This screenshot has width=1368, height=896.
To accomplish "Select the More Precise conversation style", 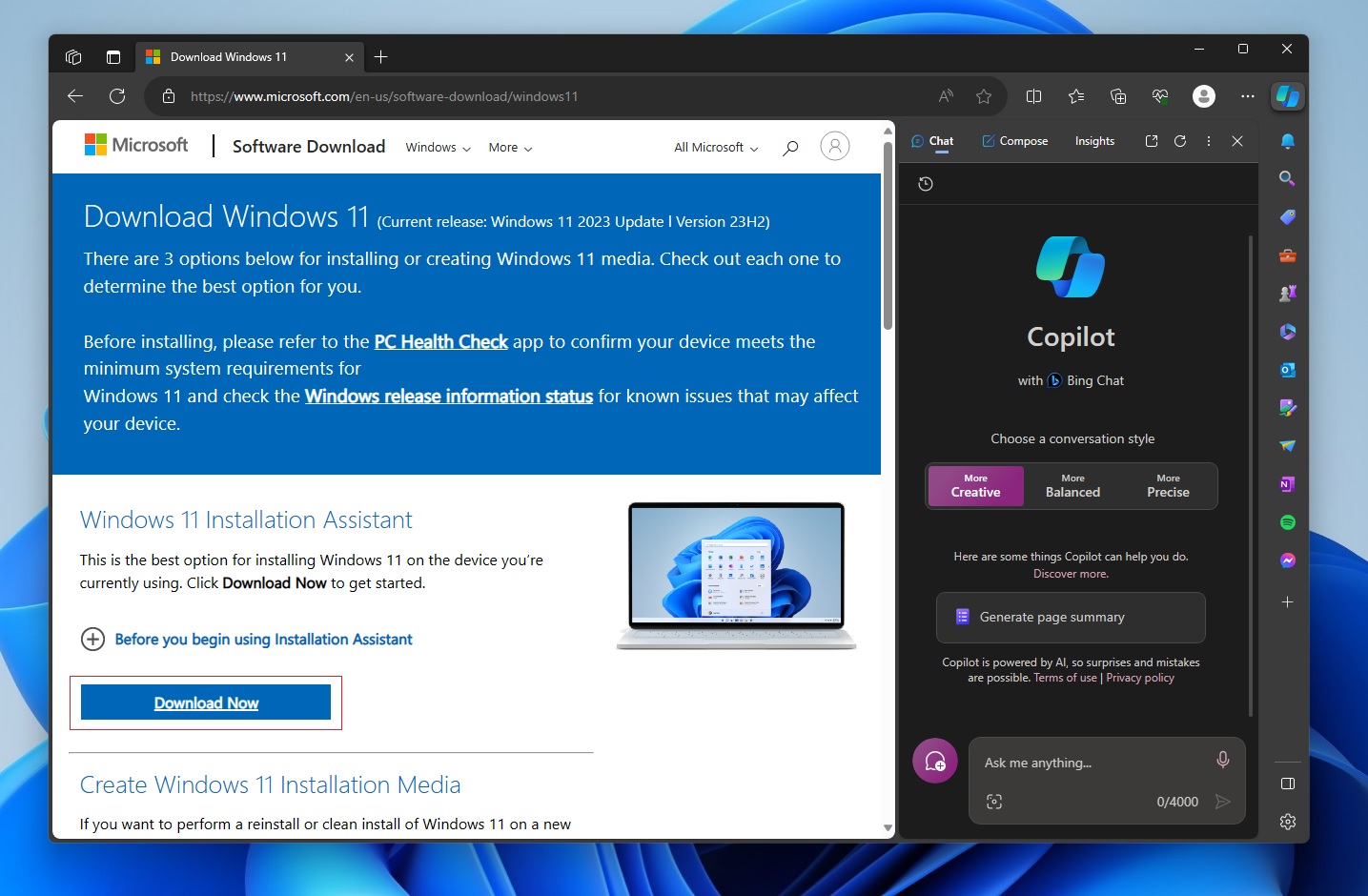I will tap(1167, 486).
